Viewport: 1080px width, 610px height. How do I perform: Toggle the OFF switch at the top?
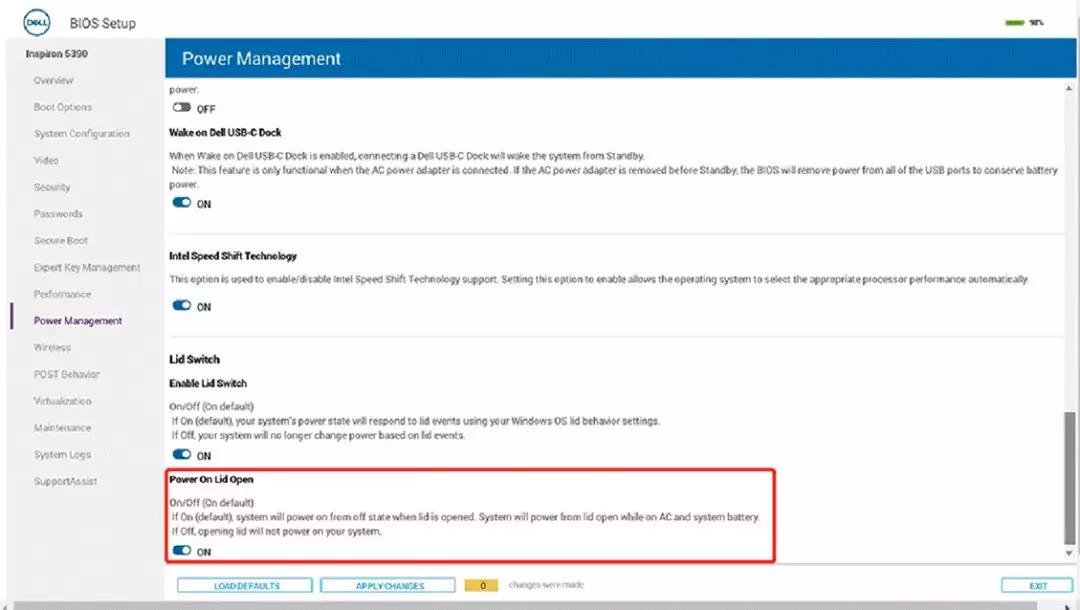click(182, 107)
